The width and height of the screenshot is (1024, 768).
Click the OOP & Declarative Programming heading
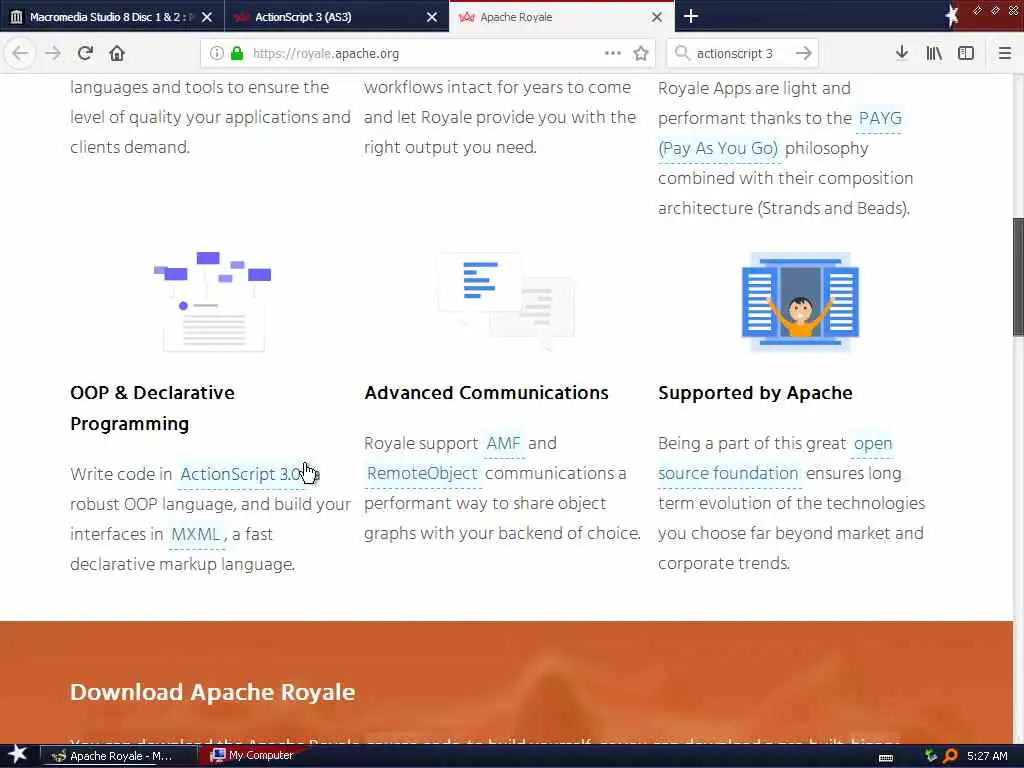[x=152, y=408]
